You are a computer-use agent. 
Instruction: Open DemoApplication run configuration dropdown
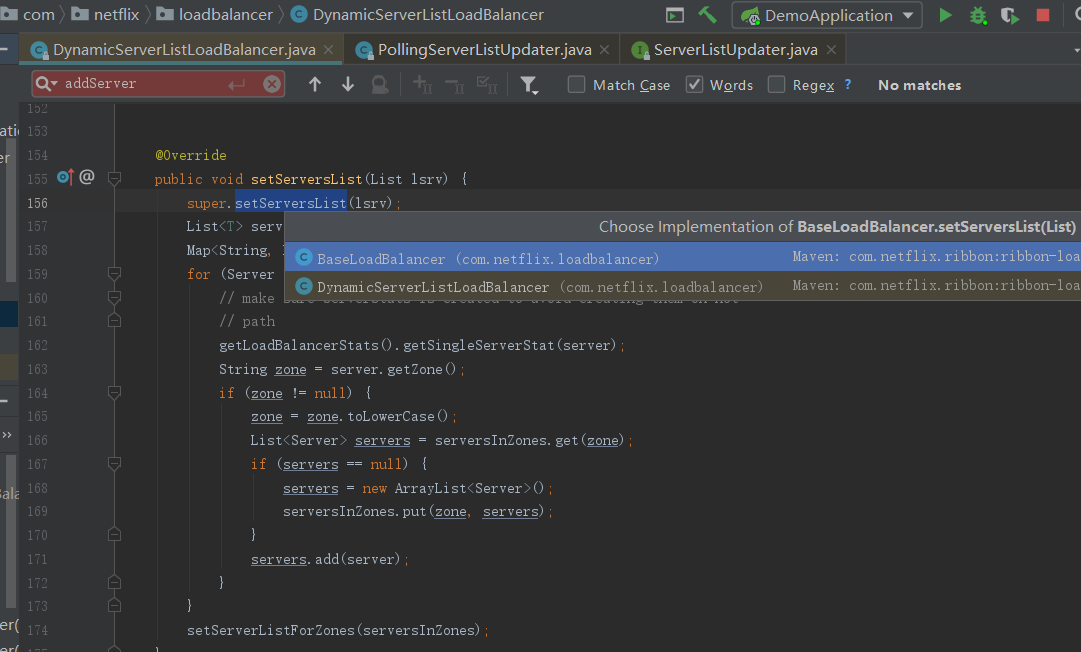point(827,15)
